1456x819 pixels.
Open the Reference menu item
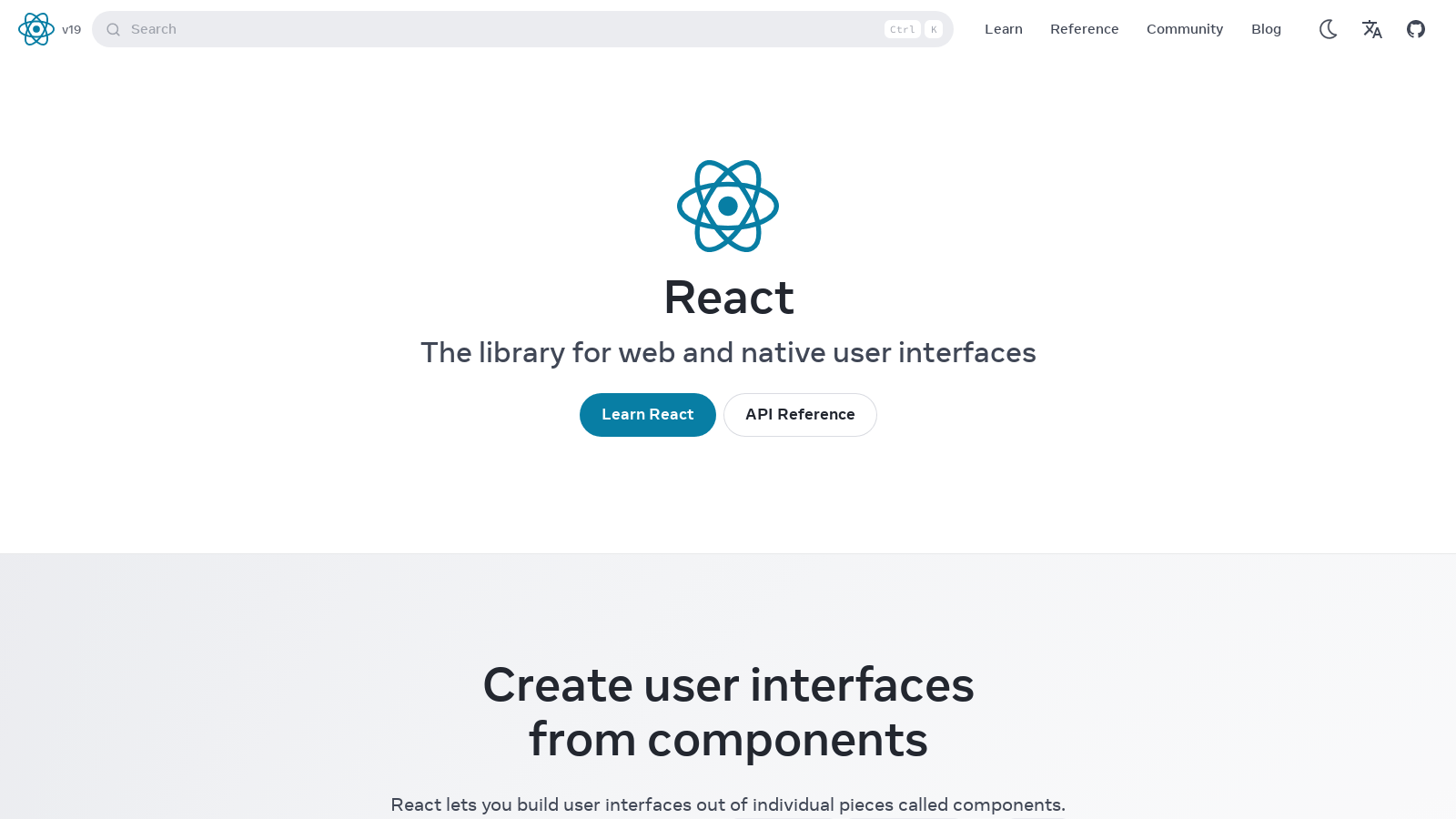(x=1085, y=29)
